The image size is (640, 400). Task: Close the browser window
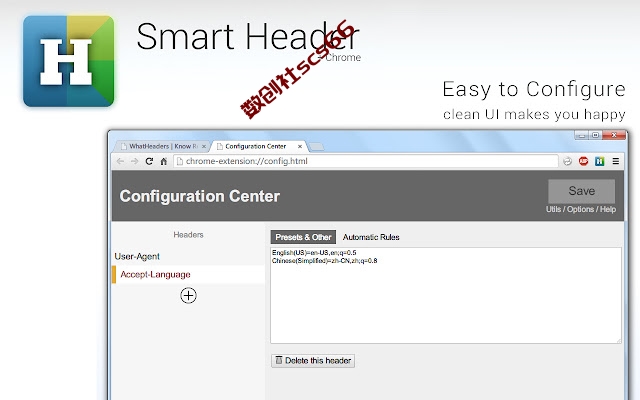pos(614,135)
